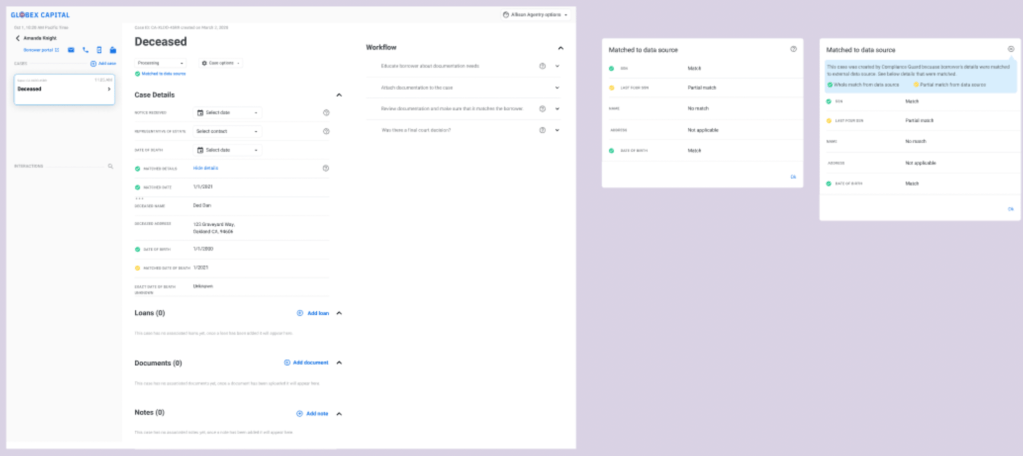The height and width of the screenshot is (456, 1023).
Task: Click the Date of Death select date field
Action: [227, 150]
